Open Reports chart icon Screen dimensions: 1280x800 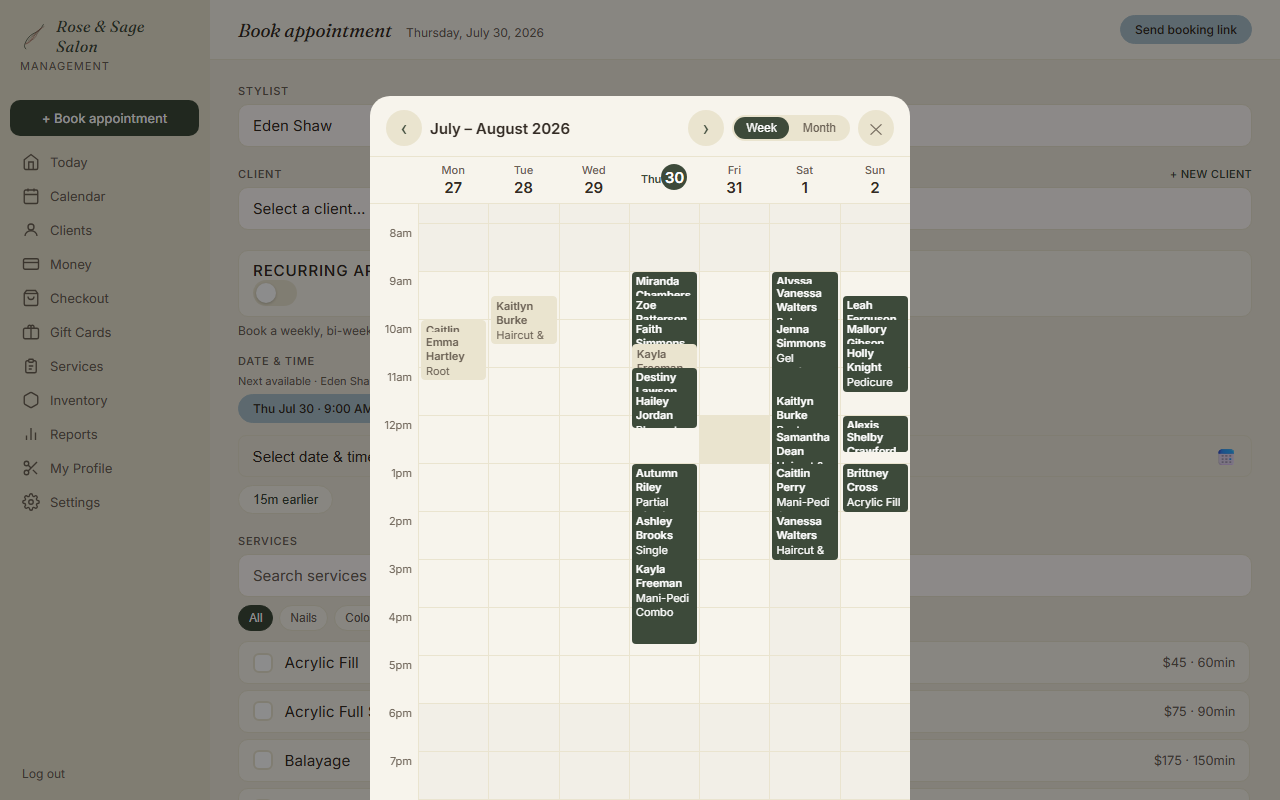click(x=31, y=434)
